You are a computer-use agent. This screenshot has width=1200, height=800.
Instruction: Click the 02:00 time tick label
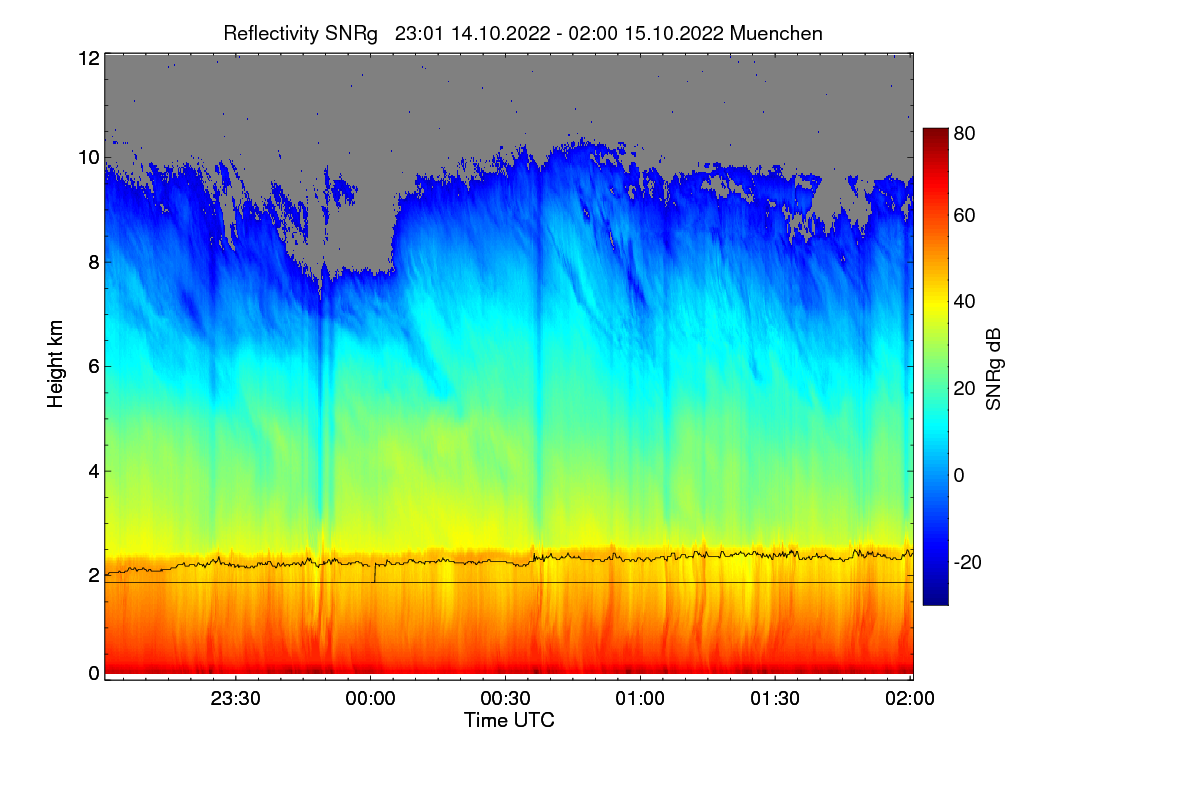pyautogui.click(x=910, y=699)
